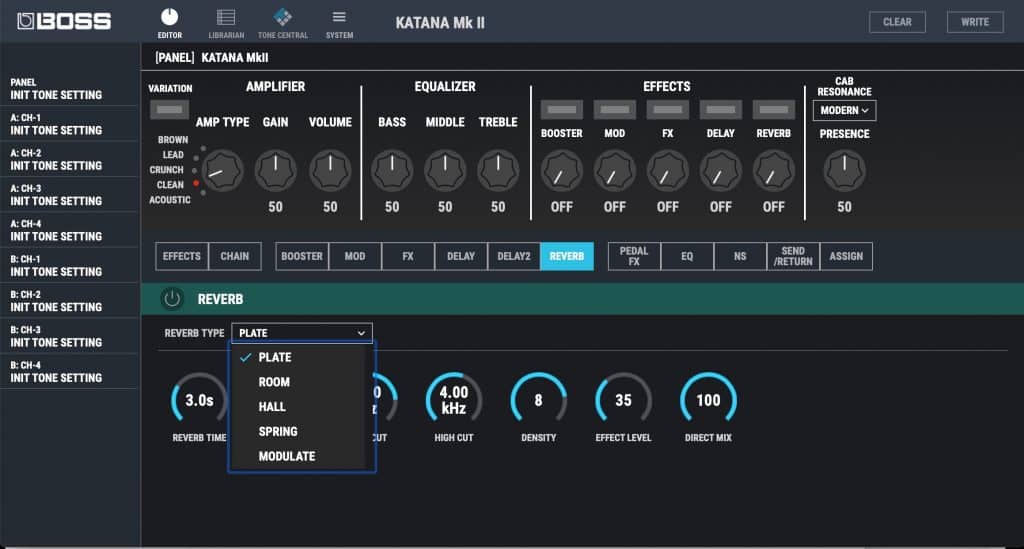Switch to the Booster tab
Image resolution: width=1024 pixels, height=549 pixels.
(x=302, y=257)
